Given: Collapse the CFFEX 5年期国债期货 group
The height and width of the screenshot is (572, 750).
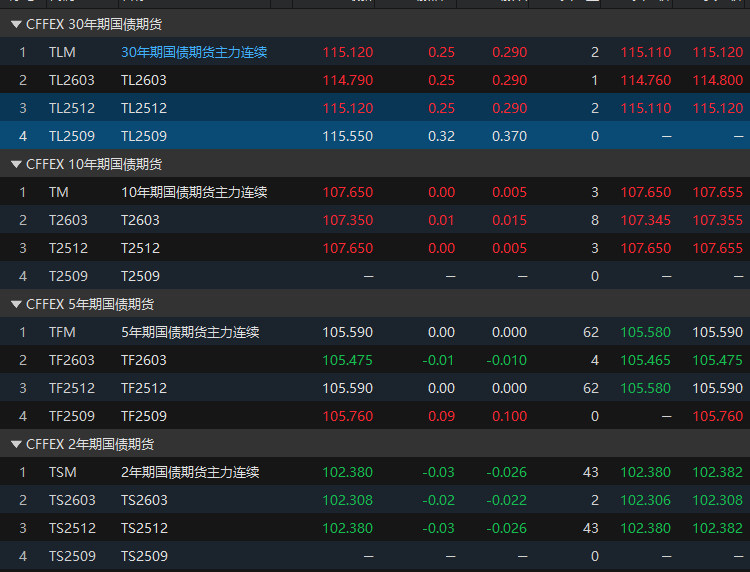Looking at the screenshot, I should (x=16, y=304).
